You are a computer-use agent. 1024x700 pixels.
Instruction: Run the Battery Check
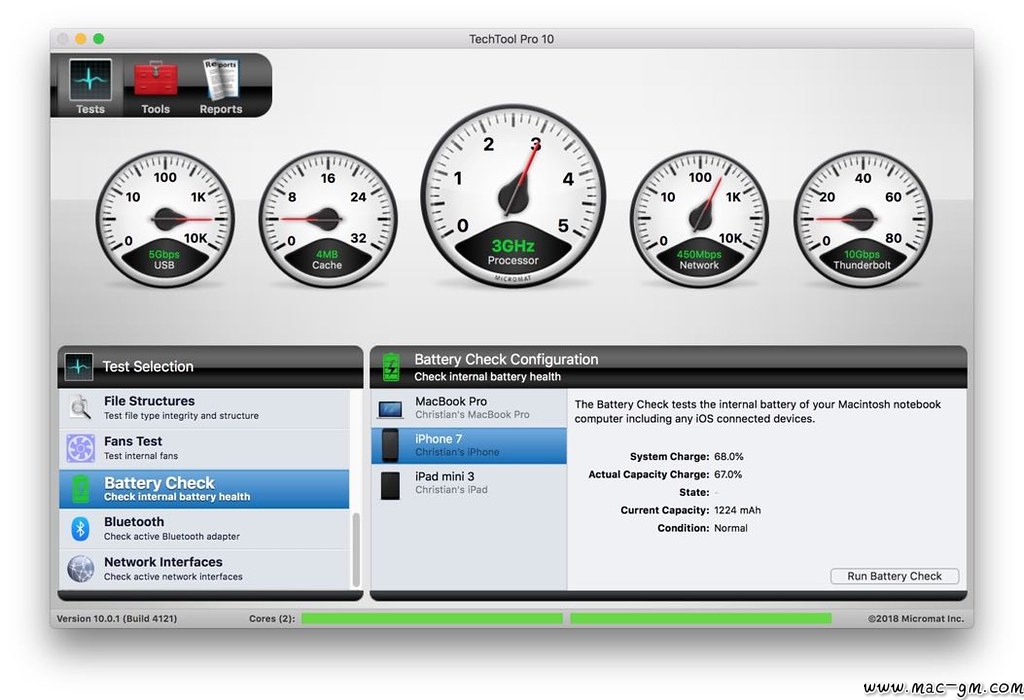[895, 576]
